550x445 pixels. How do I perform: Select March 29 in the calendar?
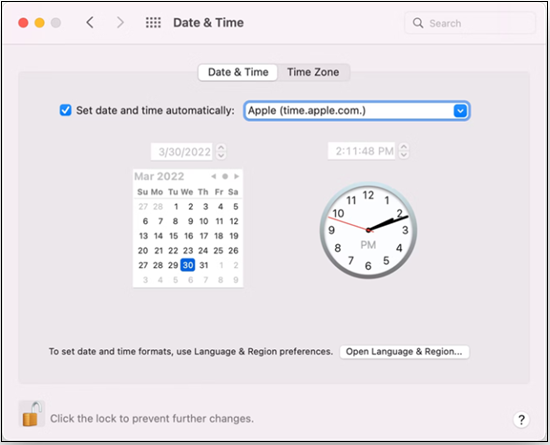[x=173, y=265]
